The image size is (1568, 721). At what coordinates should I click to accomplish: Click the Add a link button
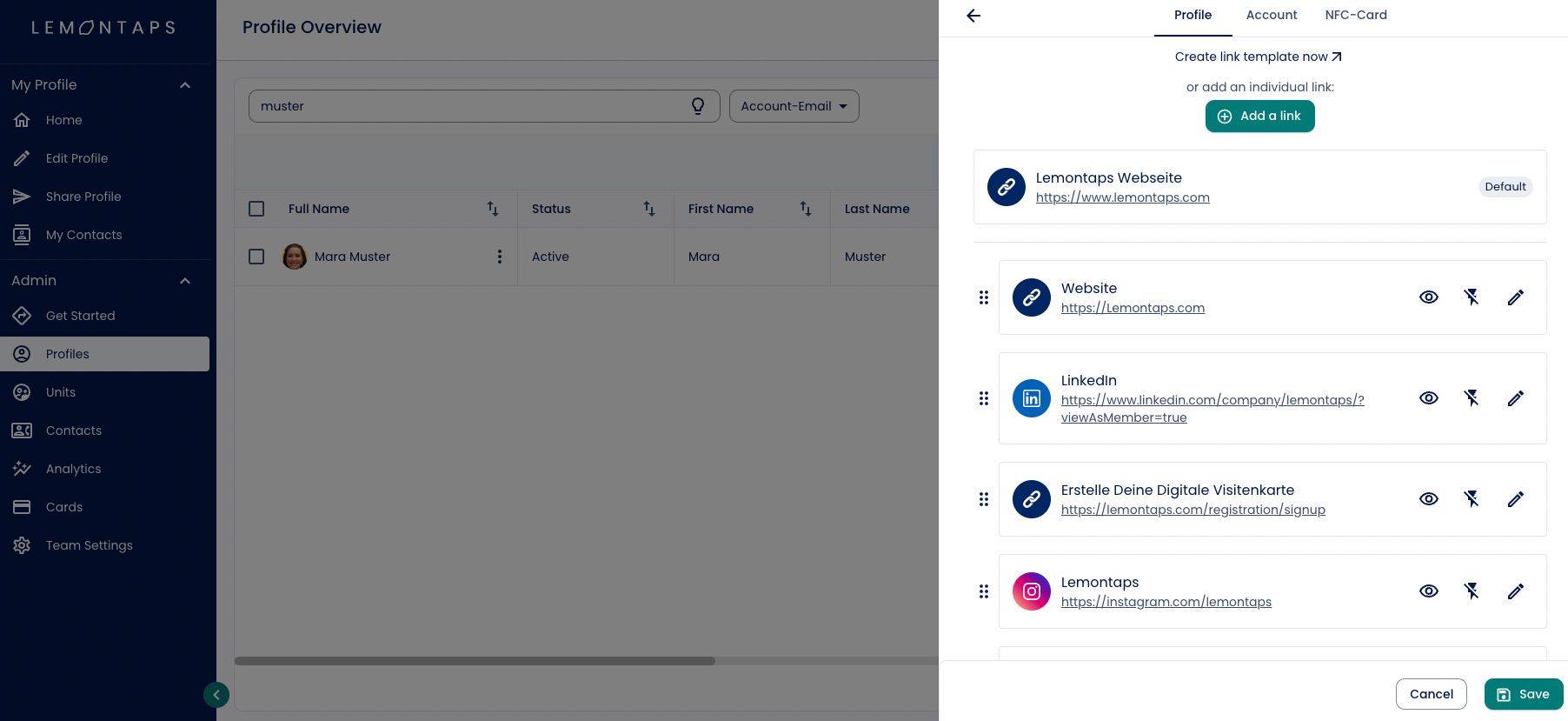tap(1260, 117)
